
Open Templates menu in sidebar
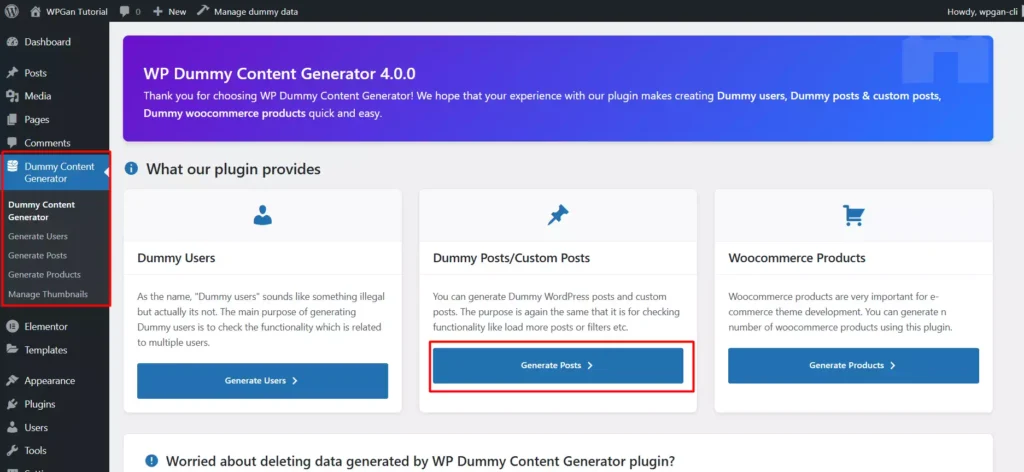pos(46,350)
